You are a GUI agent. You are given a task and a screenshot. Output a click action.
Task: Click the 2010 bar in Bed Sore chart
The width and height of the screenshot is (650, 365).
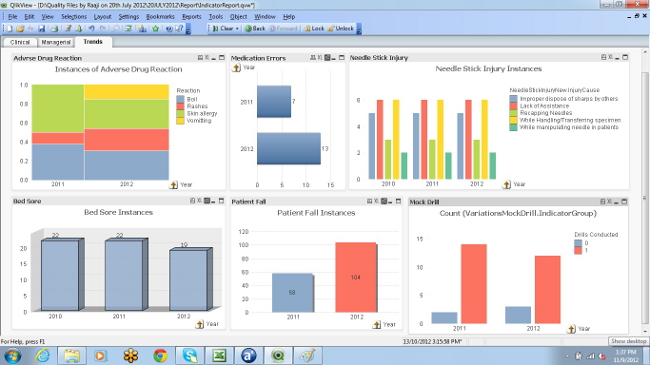(x=61, y=275)
